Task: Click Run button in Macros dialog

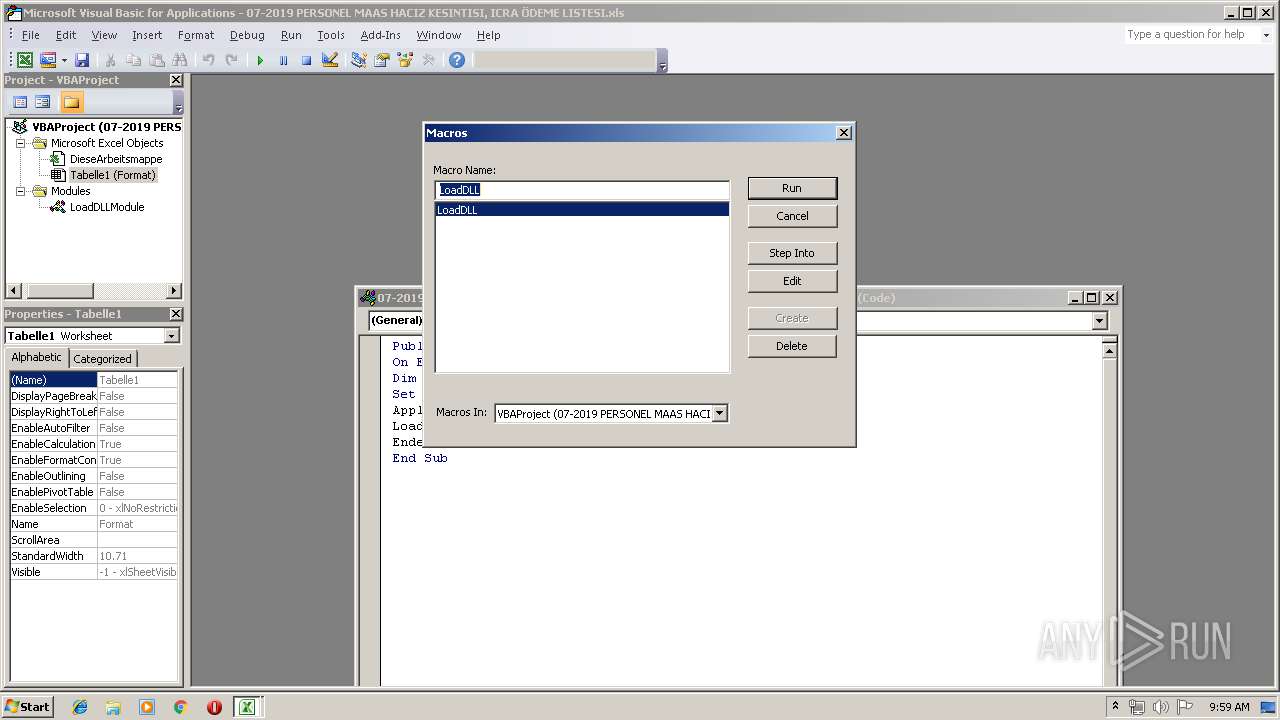Action: click(792, 188)
